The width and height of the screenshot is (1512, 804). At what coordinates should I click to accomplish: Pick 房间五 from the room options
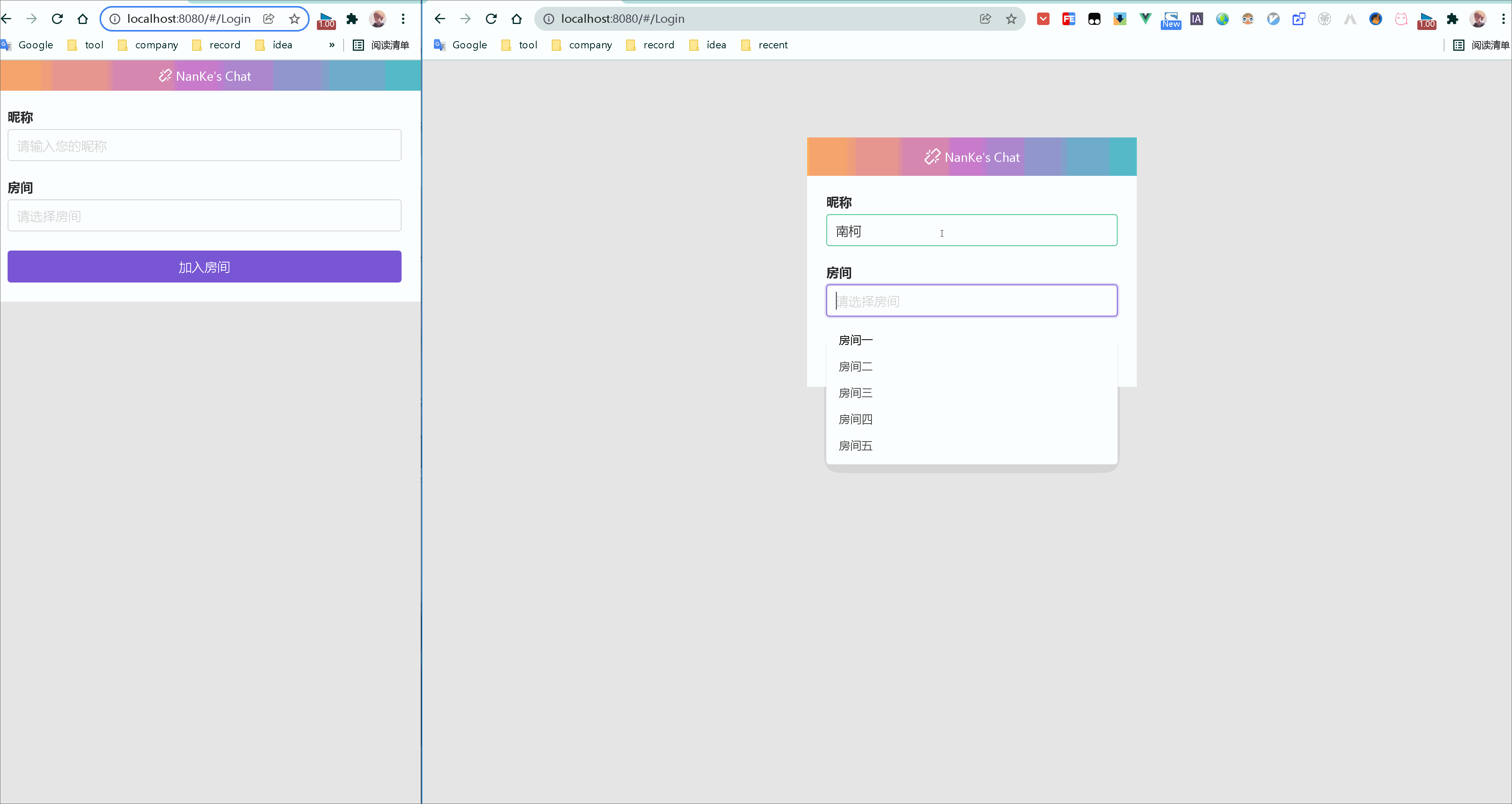tap(855, 446)
